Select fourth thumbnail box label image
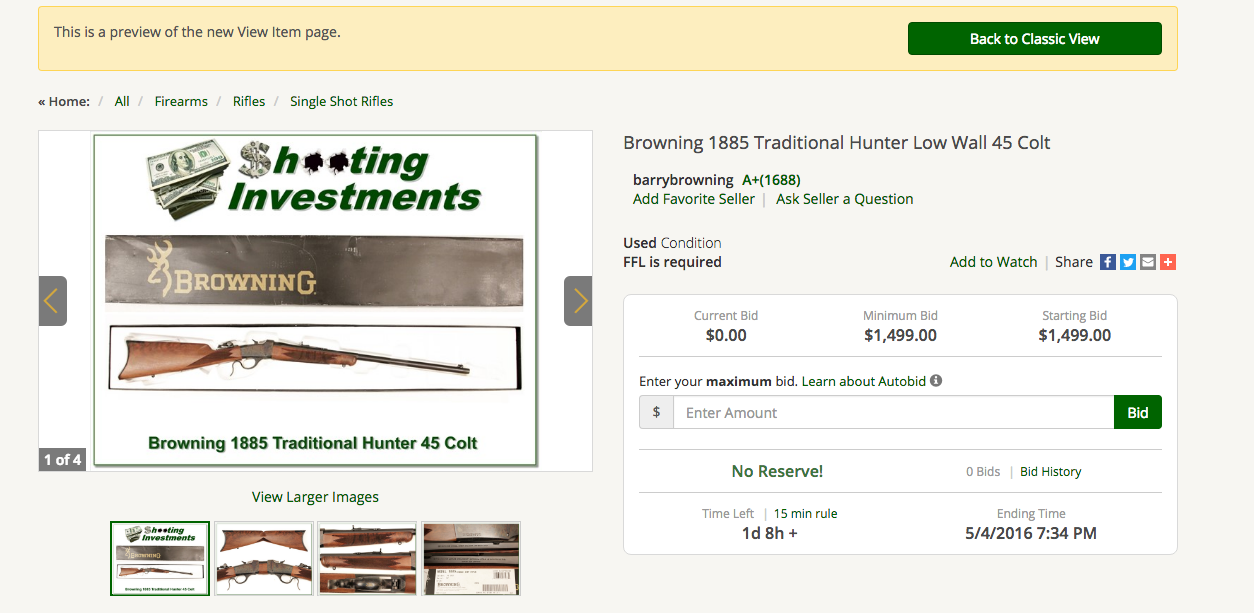This screenshot has width=1254, height=613. 471,558
